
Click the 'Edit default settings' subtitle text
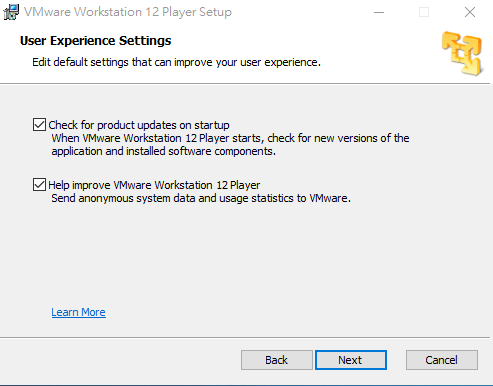pyautogui.click(x=176, y=62)
